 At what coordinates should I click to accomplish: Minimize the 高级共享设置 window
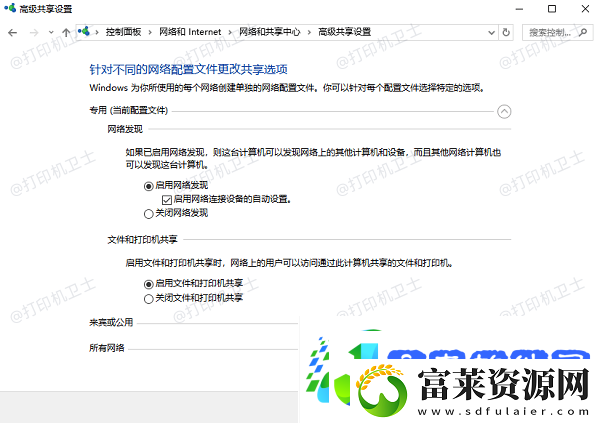tap(519, 9)
